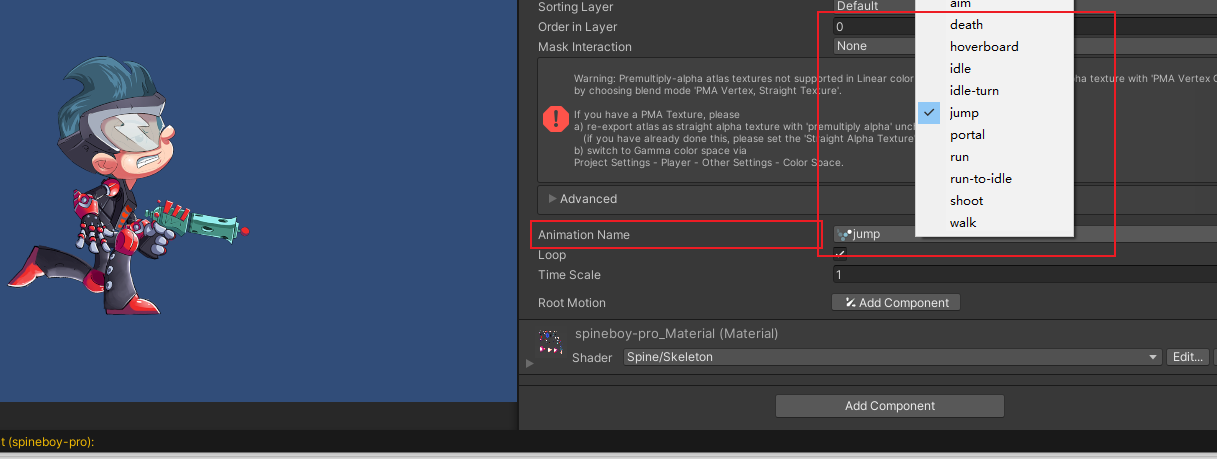Click the shader Edit button
This screenshot has width=1217, height=459.
click(x=1188, y=357)
